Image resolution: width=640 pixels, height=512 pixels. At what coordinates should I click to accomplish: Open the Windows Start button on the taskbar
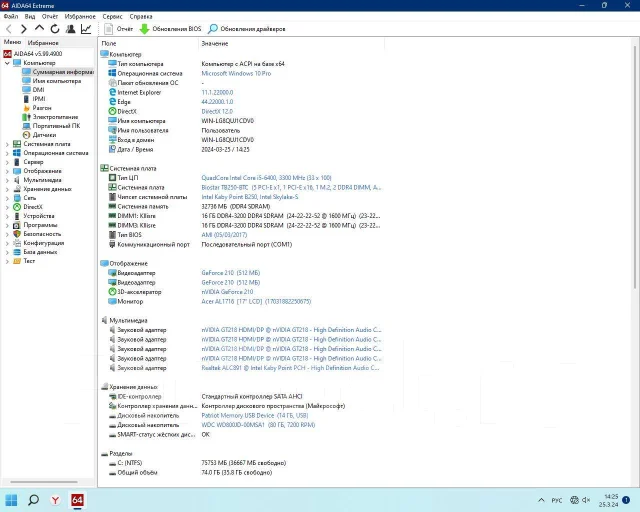click(11, 500)
